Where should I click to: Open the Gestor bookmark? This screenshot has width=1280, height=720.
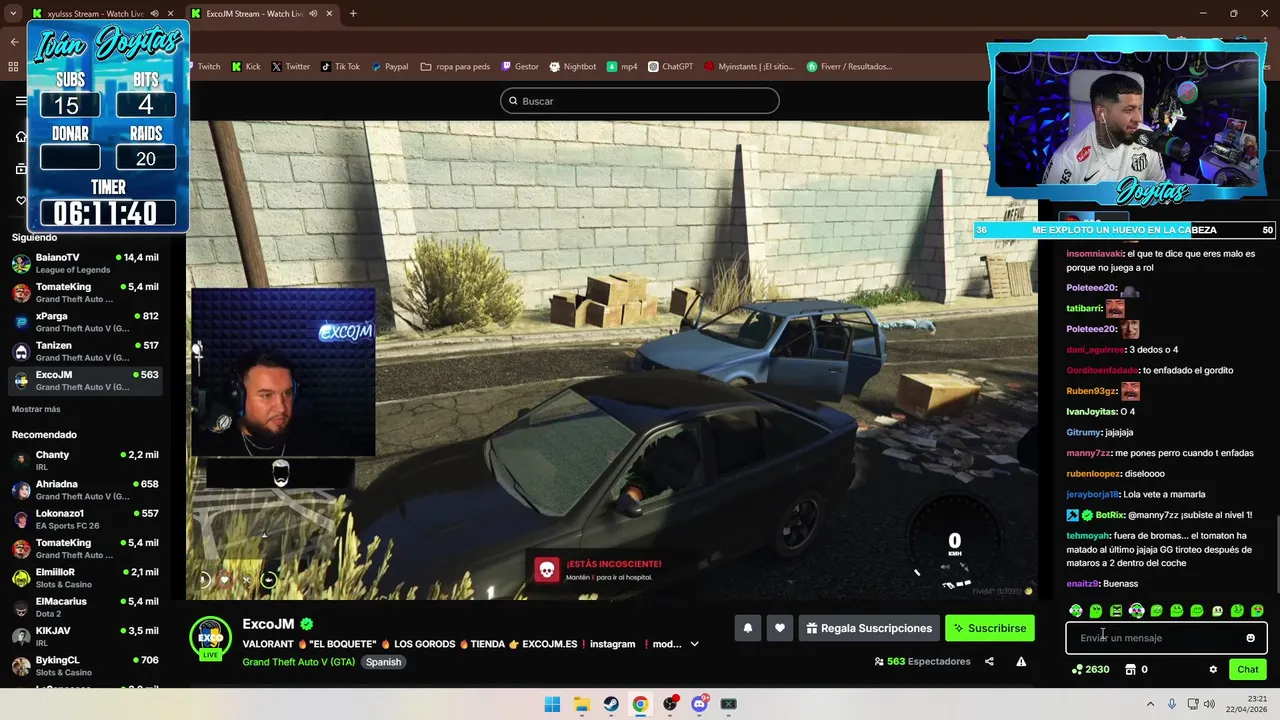point(520,67)
